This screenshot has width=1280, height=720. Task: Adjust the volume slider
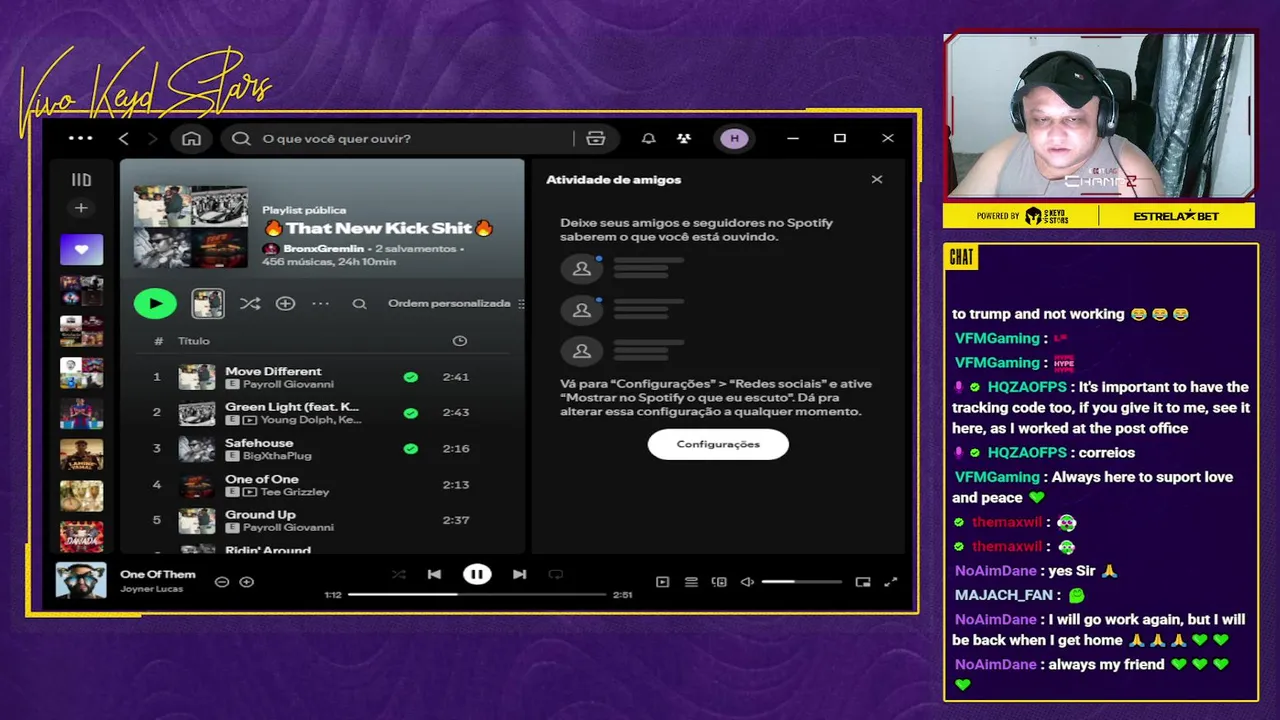coord(802,582)
